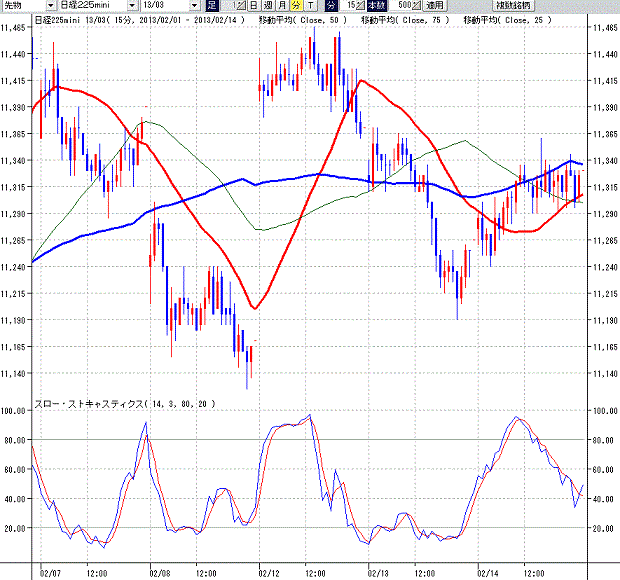620x580 pixels.
Task: Click the 複数銘柄 multiple symbols button
Action: (514, 5)
